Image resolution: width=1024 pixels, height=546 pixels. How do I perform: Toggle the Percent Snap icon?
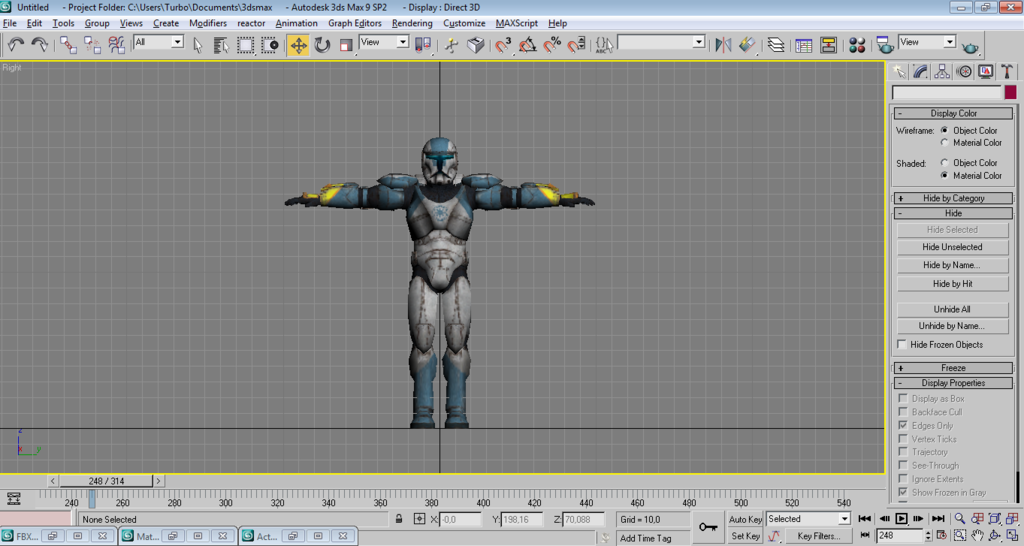click(x=552, y=44)
